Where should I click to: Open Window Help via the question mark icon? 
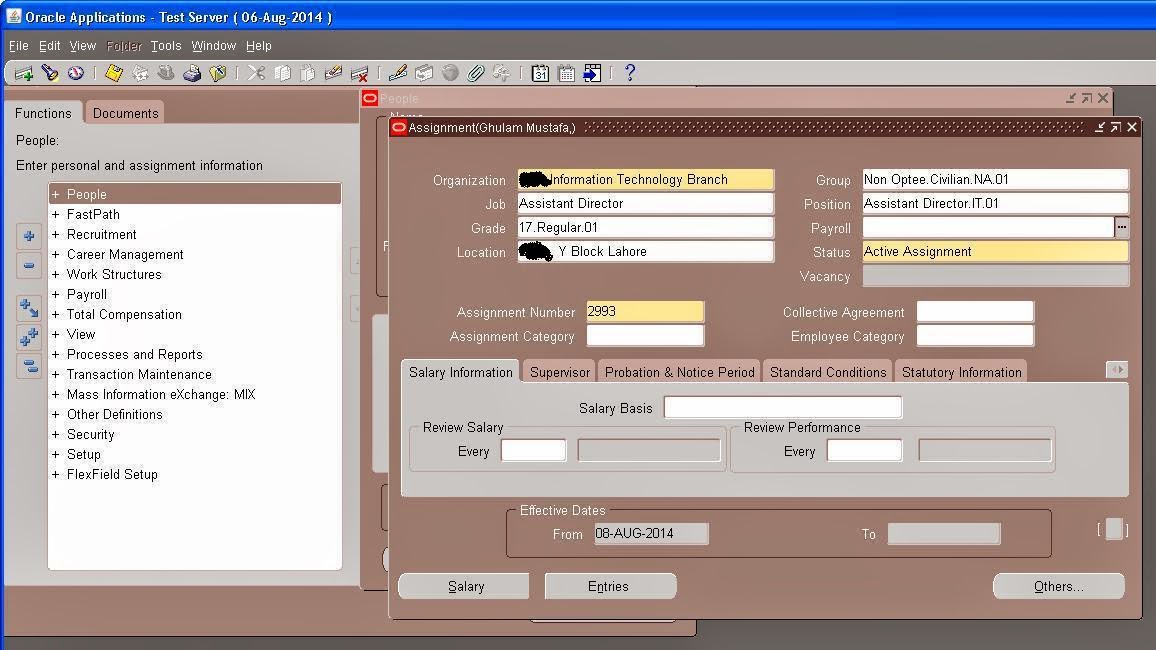point(630,72)
